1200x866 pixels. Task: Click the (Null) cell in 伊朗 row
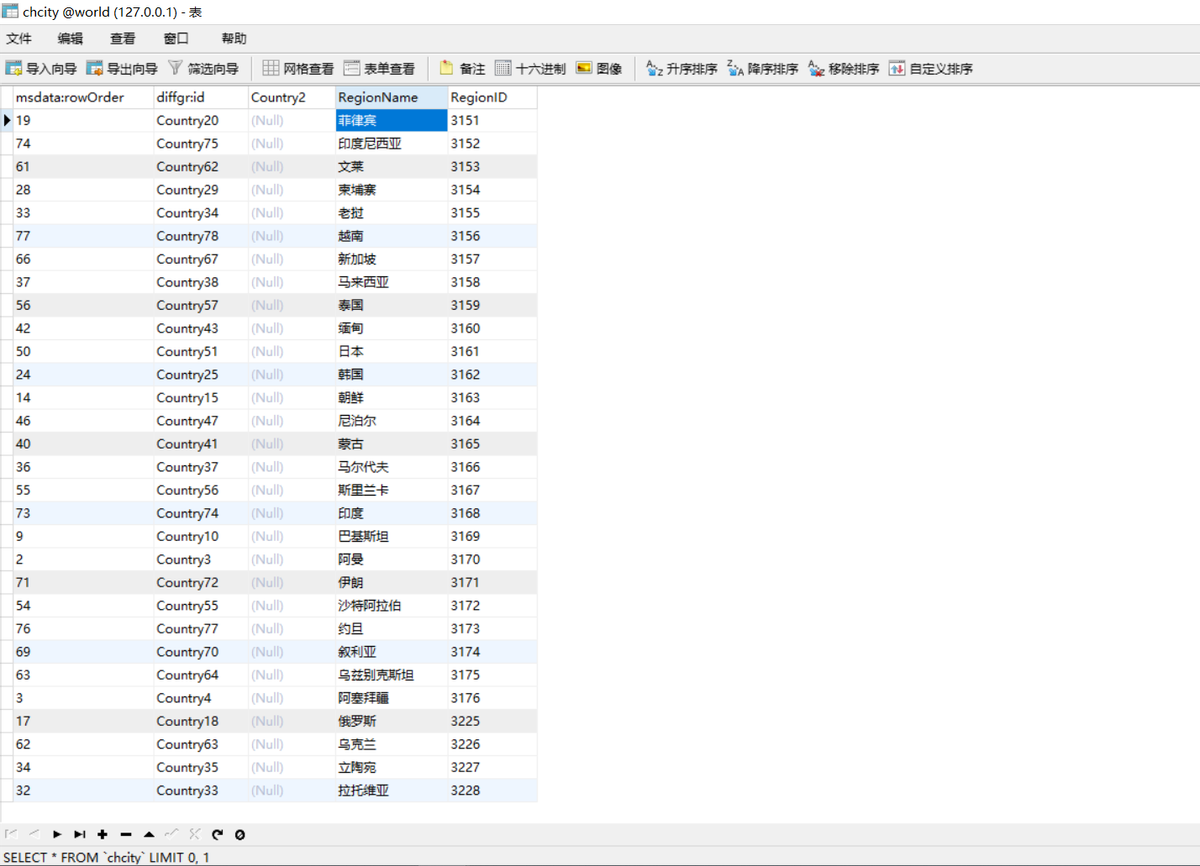(292, 582)
